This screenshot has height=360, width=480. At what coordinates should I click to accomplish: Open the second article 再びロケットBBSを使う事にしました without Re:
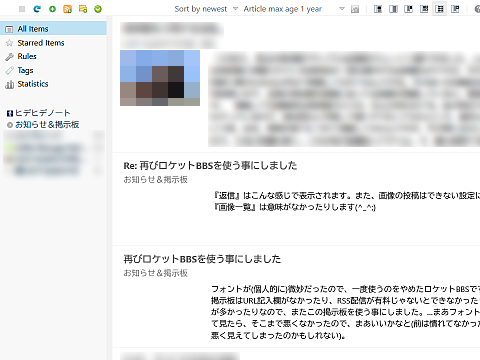202,259
